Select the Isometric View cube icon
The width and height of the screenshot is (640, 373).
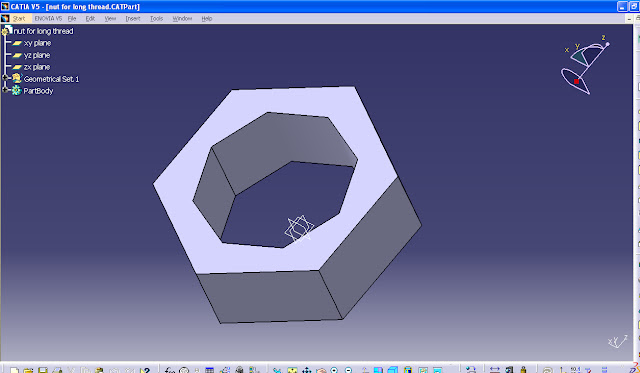[392, 370]
